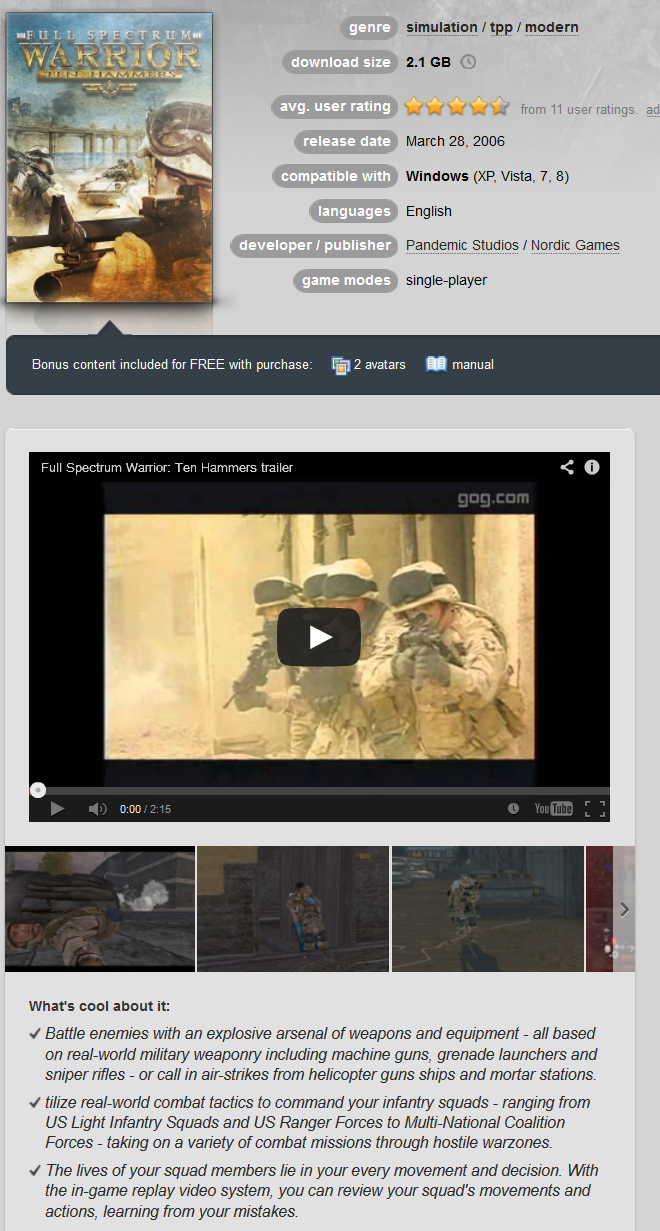The image size is (660, 1231).
Task: Click the What's cool about it heading
Action: pos(99,1006)
